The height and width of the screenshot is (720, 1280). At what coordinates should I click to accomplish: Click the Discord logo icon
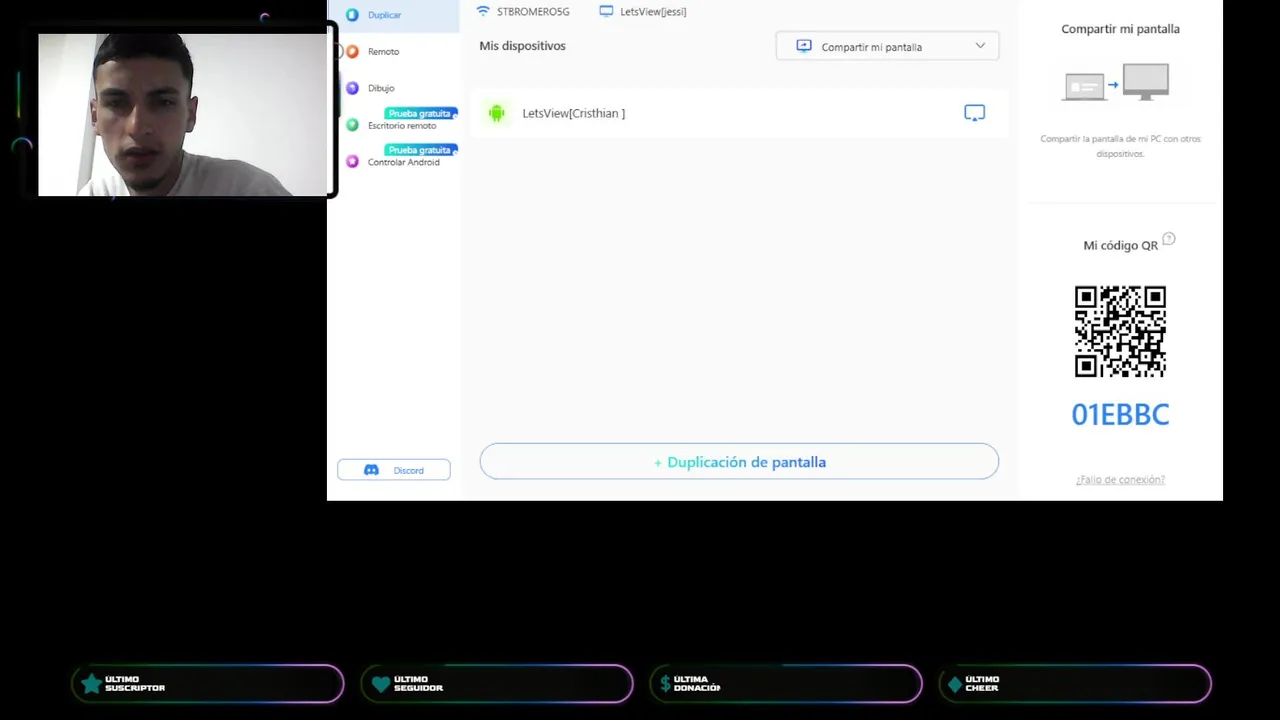click(x=371, y=470)
